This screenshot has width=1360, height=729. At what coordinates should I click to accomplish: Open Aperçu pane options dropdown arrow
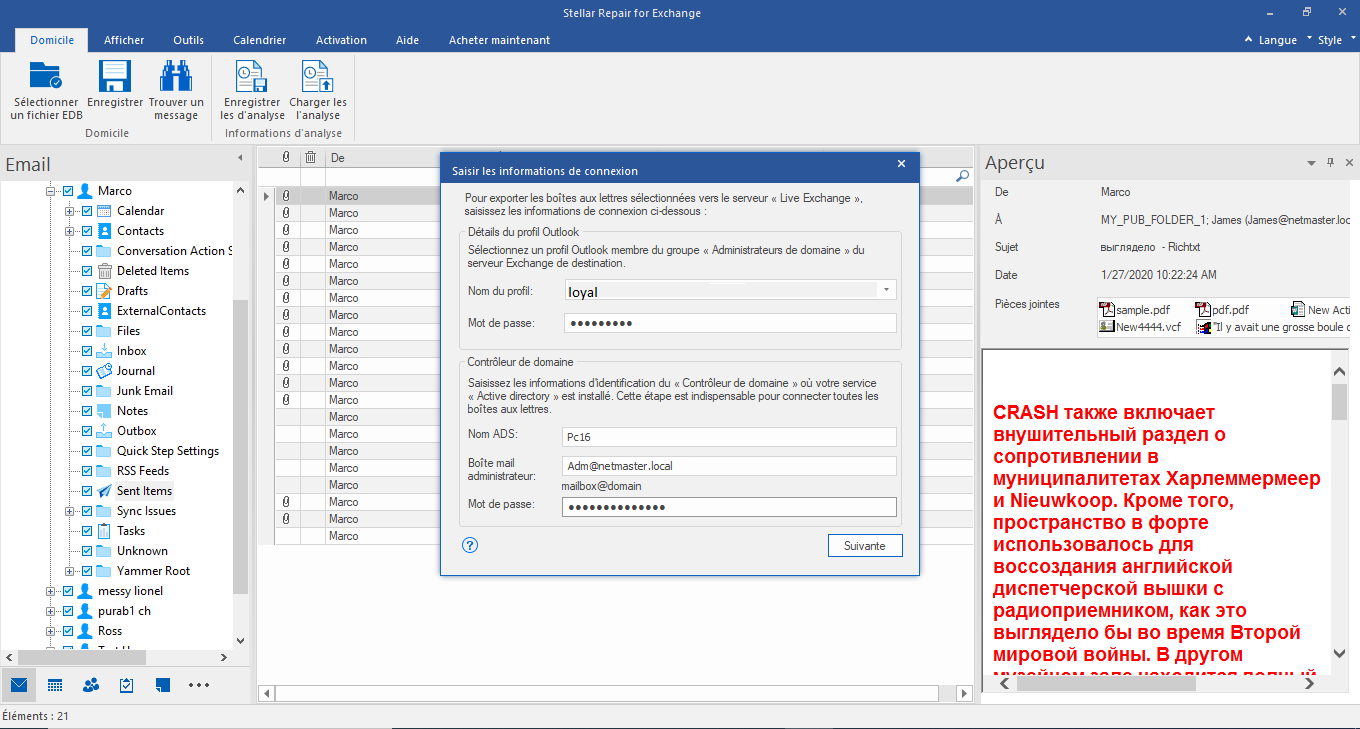pos(1311,162)
